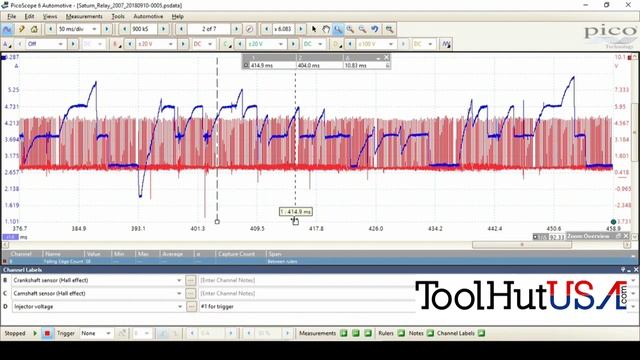The image size is (640, 360).
Task: Open channel B options button
Action: click(x=117, y=44)
